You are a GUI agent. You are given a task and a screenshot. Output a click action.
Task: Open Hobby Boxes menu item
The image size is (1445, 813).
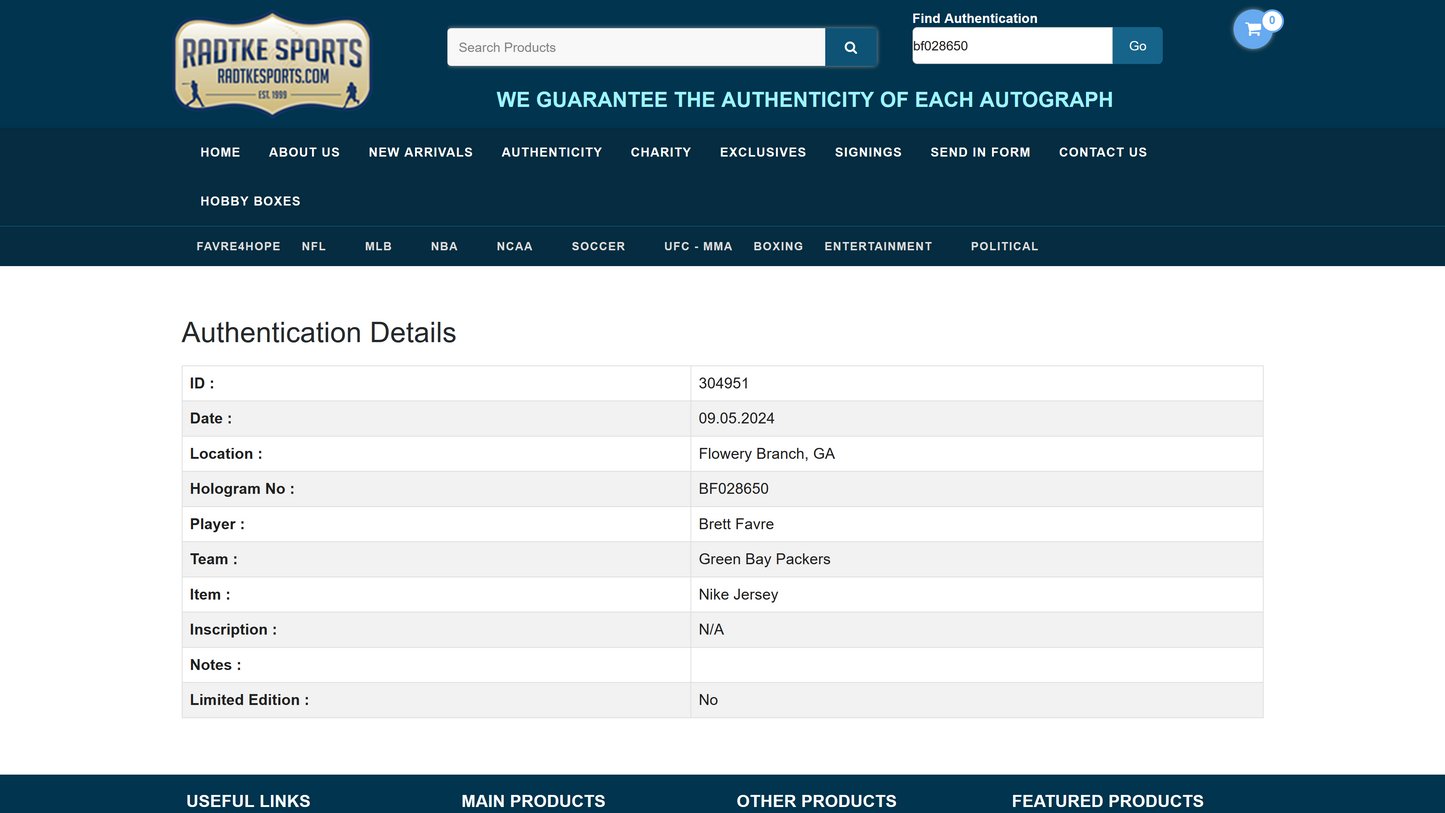(250, 201)
